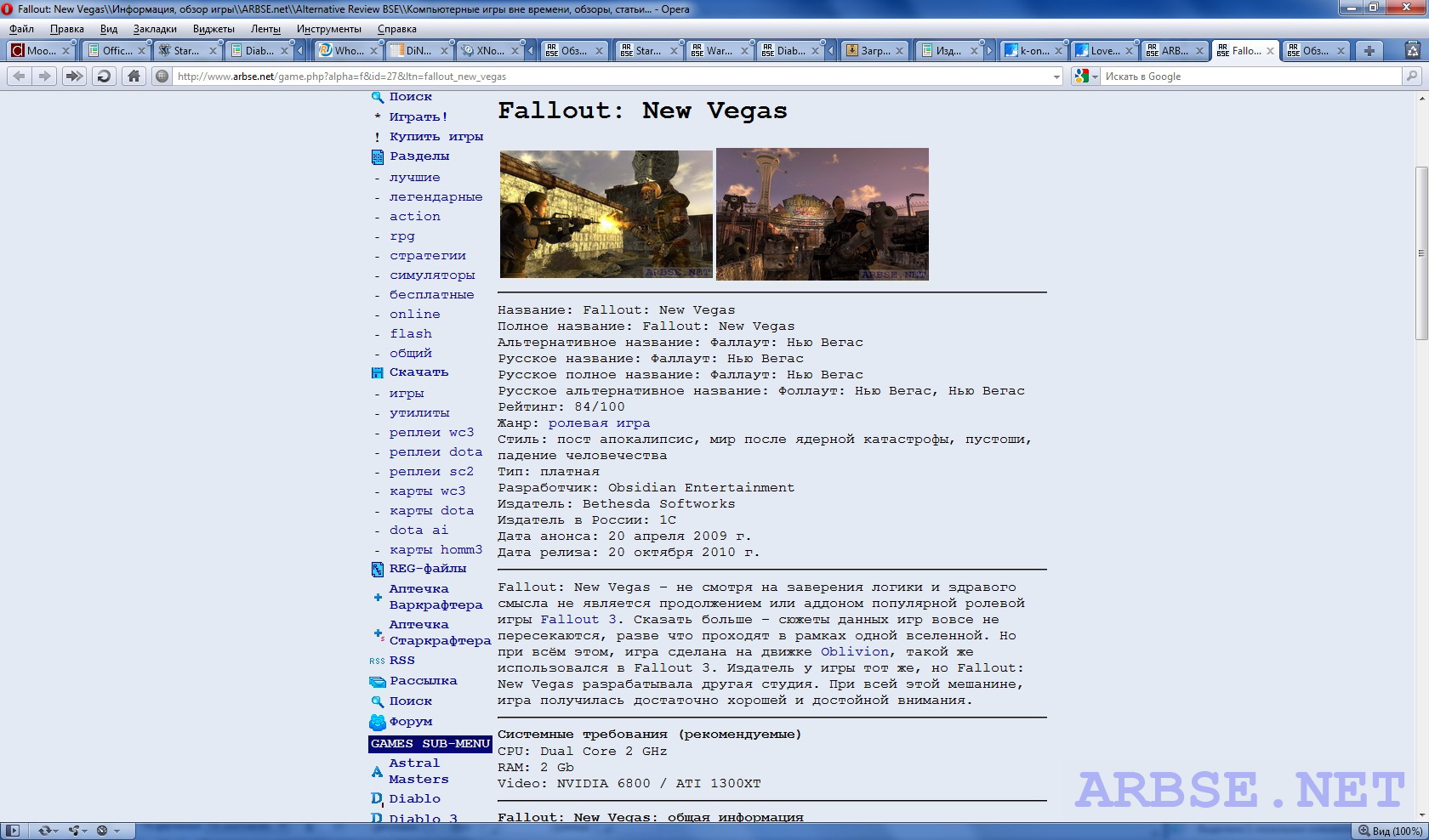Click the 'Искать в Google' search field
This screenshot has width=1429, height=840.
click(1250, 77)
